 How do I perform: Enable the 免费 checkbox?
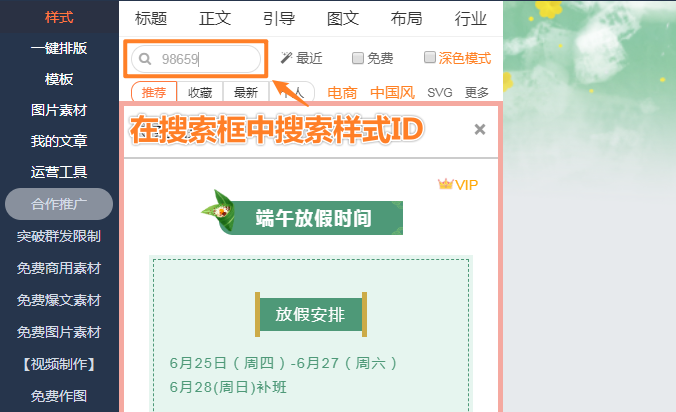[x=358, y=58]
